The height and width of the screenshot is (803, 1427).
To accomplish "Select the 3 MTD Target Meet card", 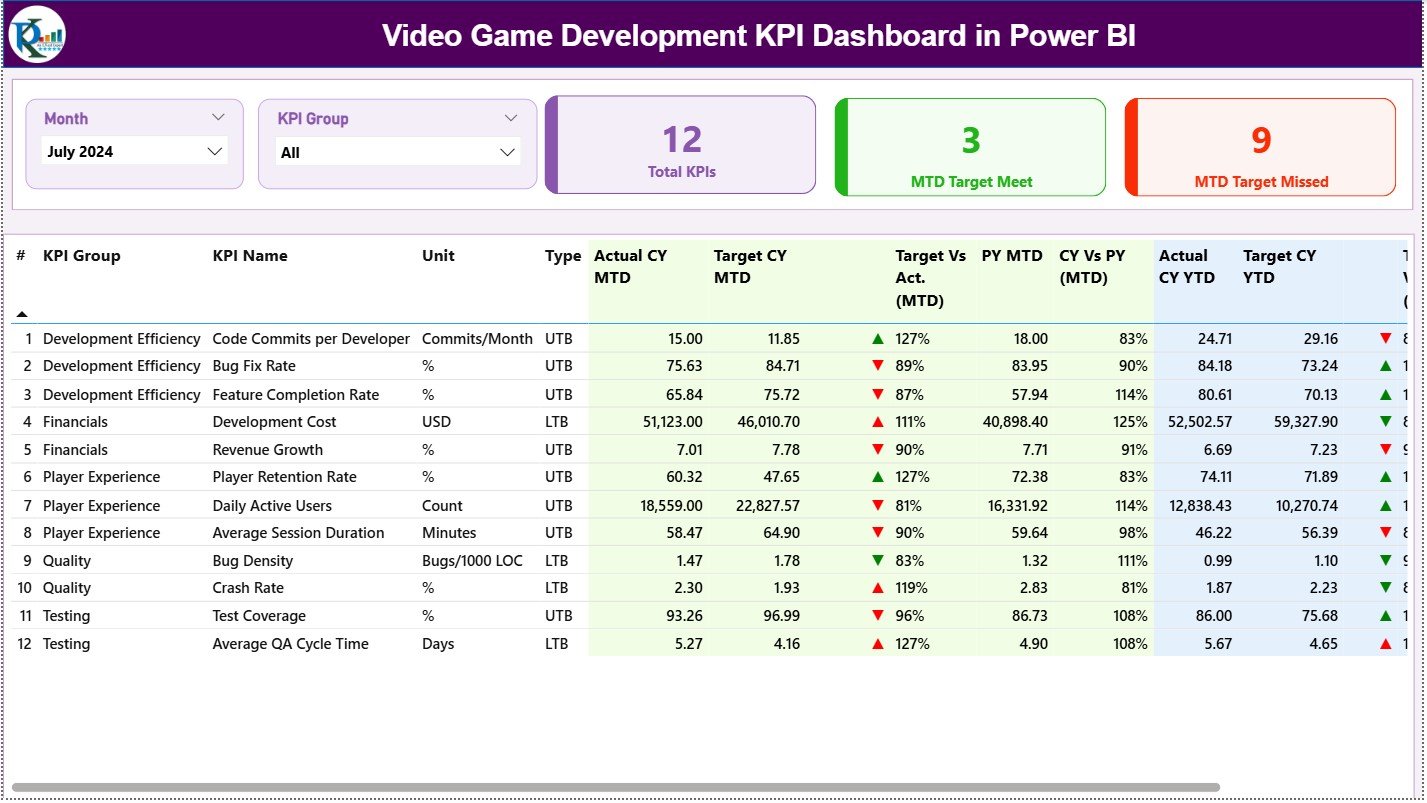I will click(x=968, y=146).
